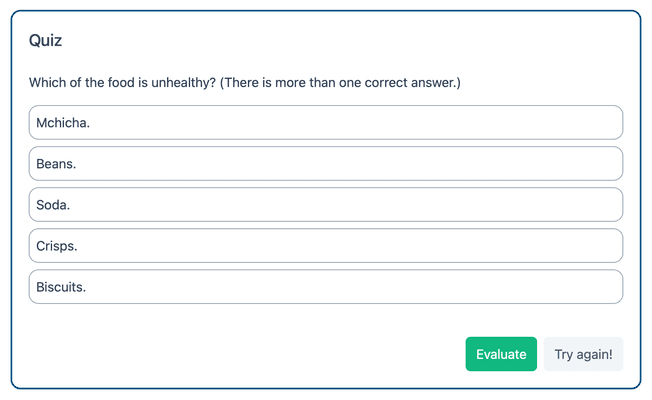
Task: Click the "Beans." label text
Action: coord(56,164)
